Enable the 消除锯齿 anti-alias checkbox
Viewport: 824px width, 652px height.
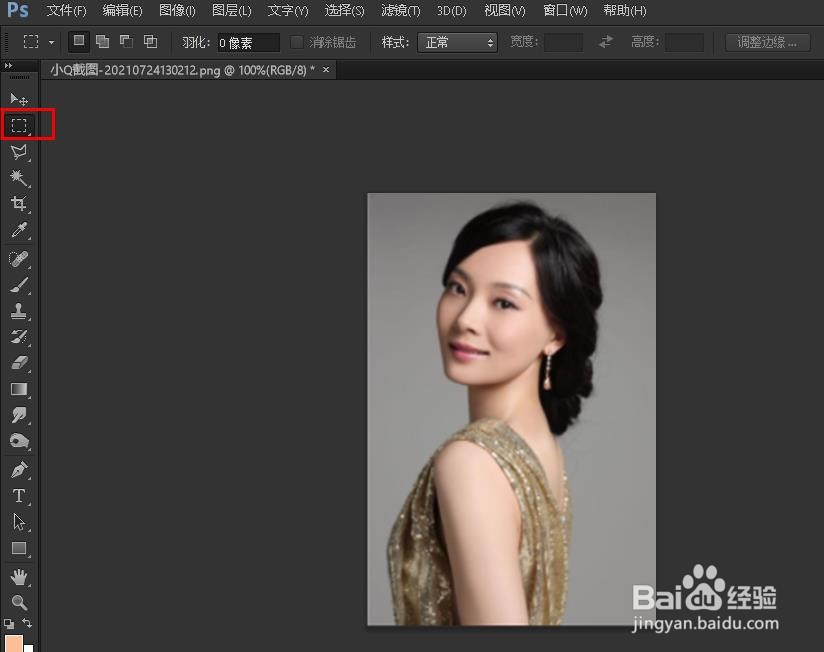click(x=296, y=42)
